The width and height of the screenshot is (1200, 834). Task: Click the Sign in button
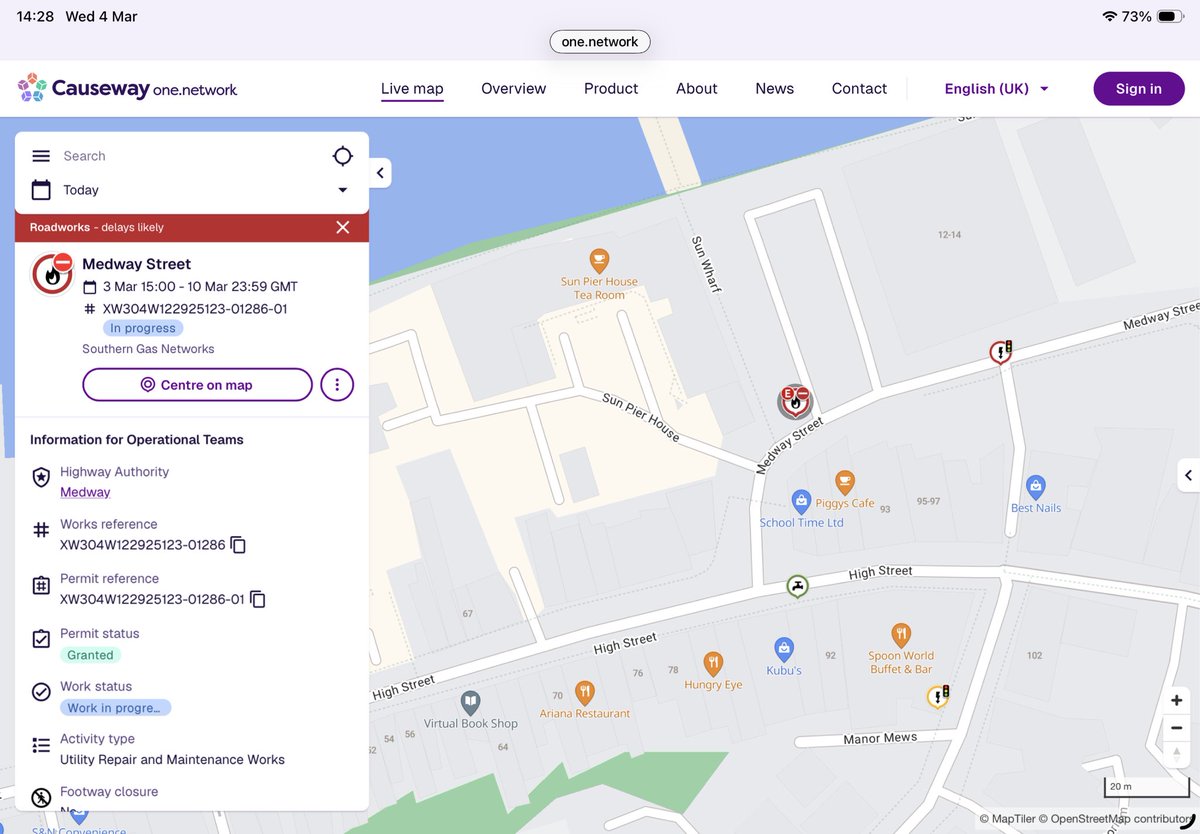(1139, 89)
